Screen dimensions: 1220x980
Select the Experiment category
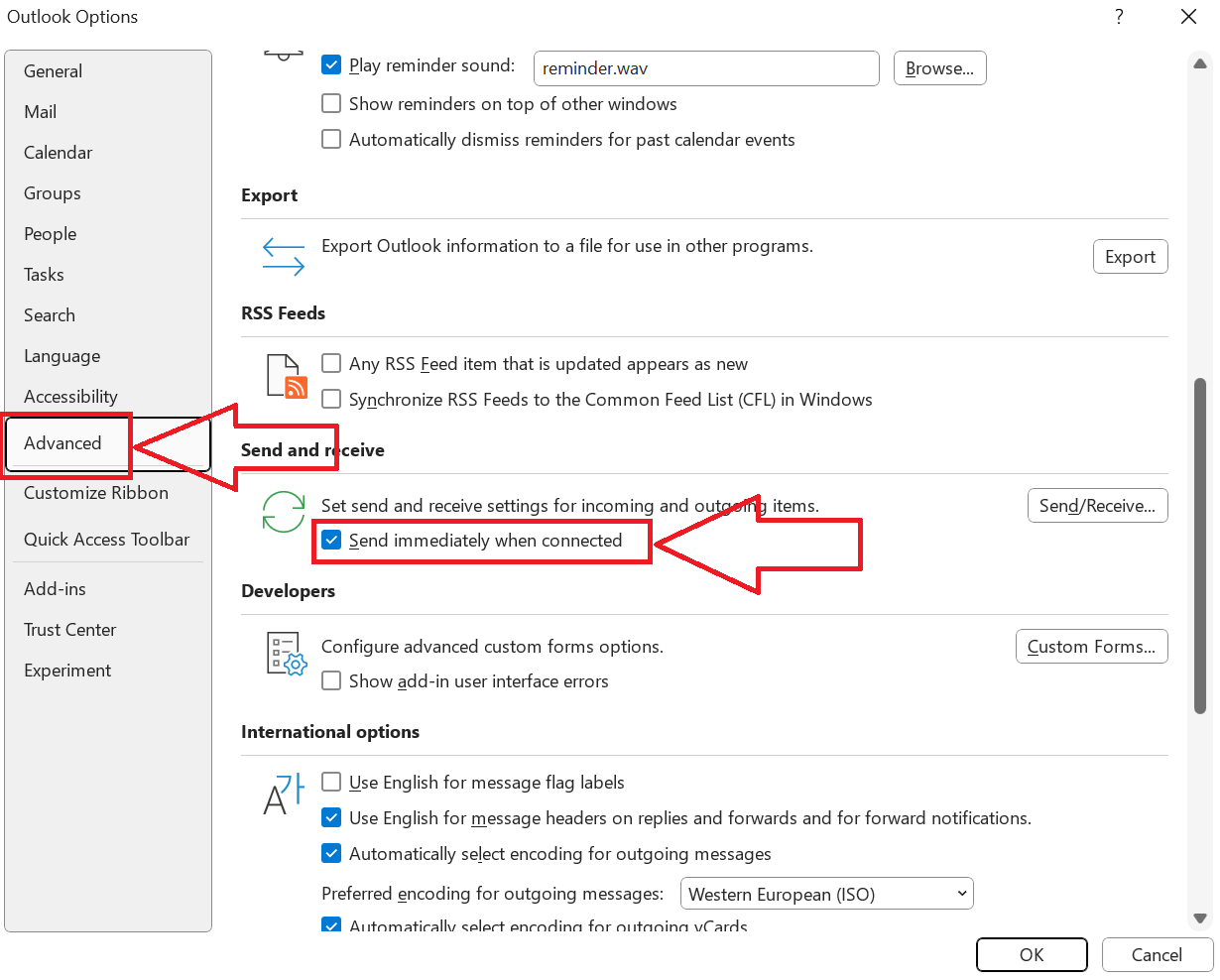tap(108, 671)
